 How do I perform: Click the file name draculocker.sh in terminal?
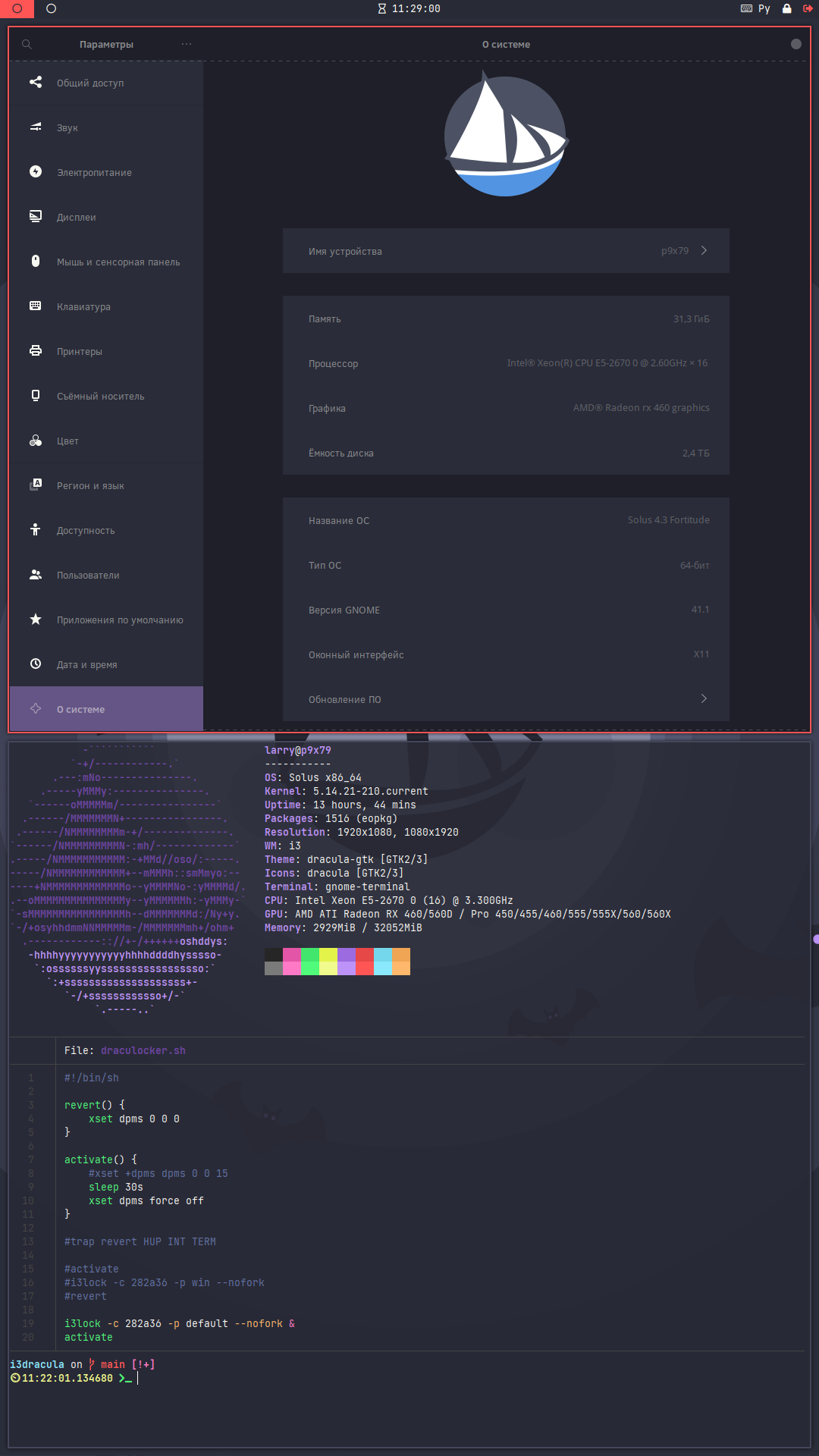click(x=143, y=1050)
